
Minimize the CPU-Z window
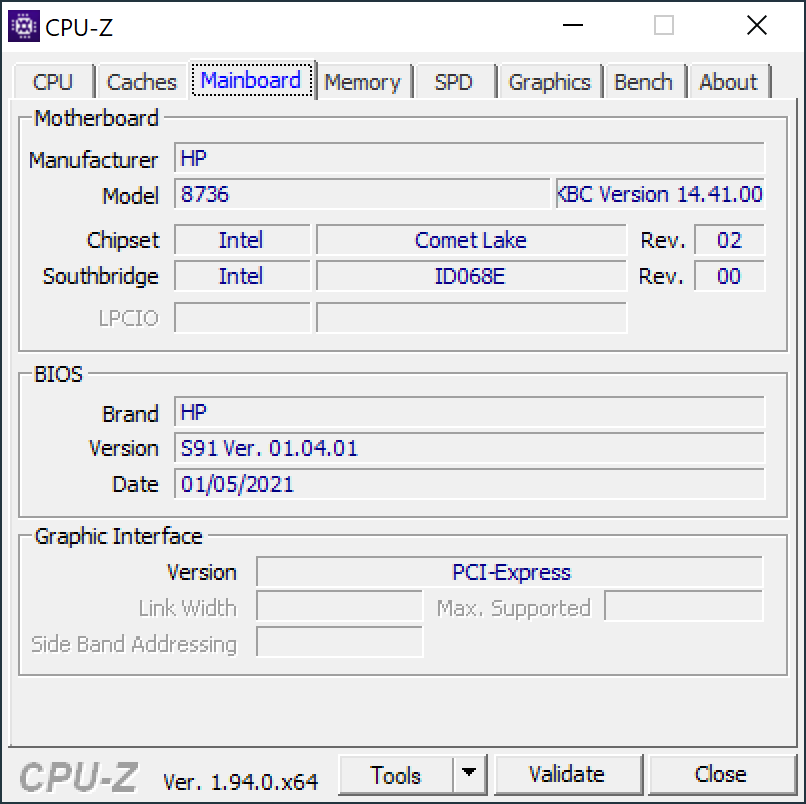572,26
